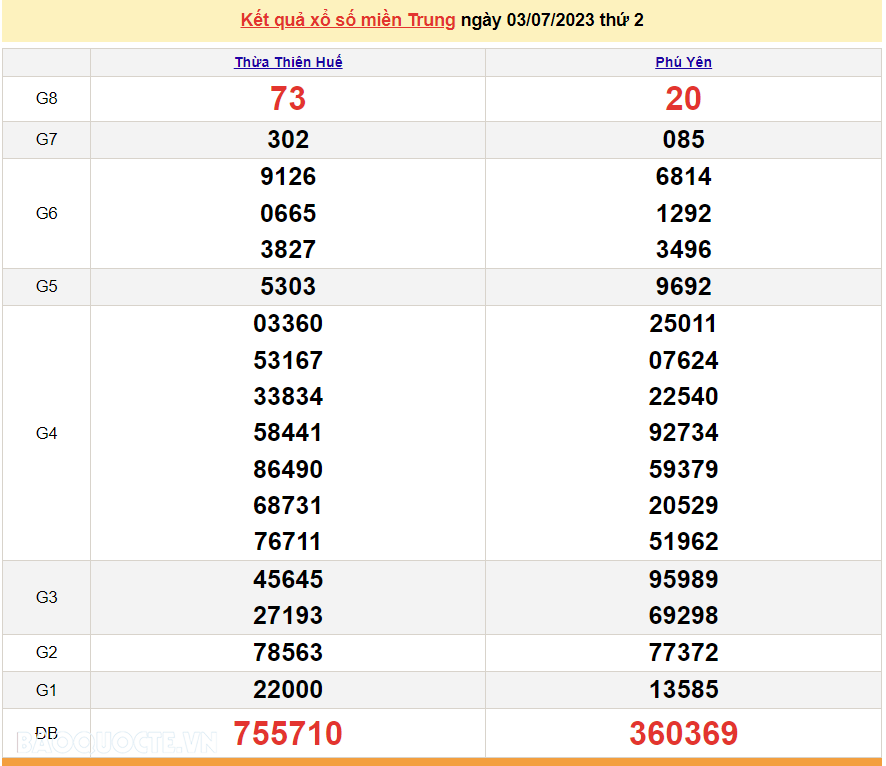Select the special prize number 755710
The image size is (886, 766).
[x=288, y=734]
